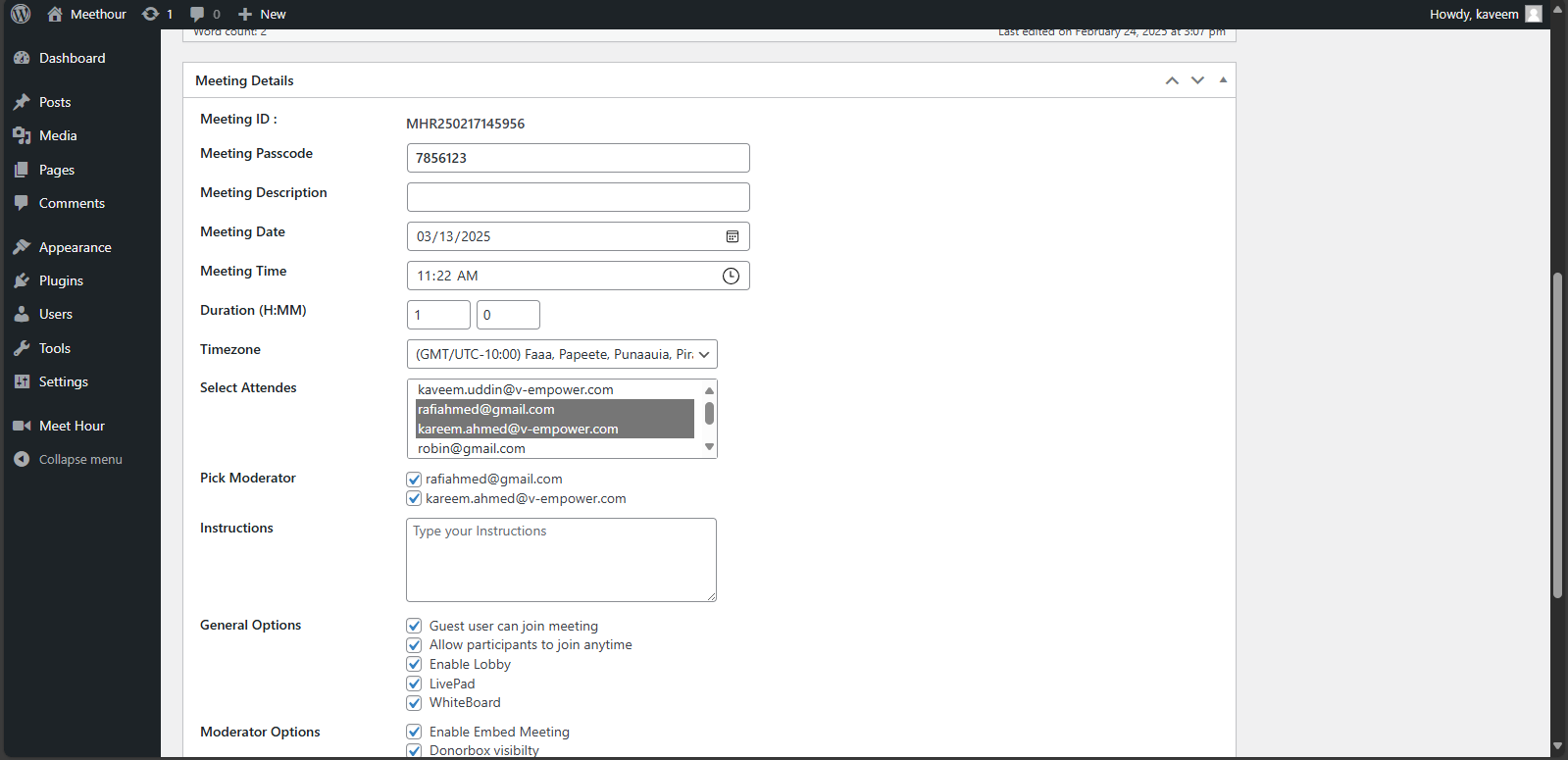This screenshot has width=1568, height=760.
Task: Open the WordPress logo menu
Action: (21, 14)
